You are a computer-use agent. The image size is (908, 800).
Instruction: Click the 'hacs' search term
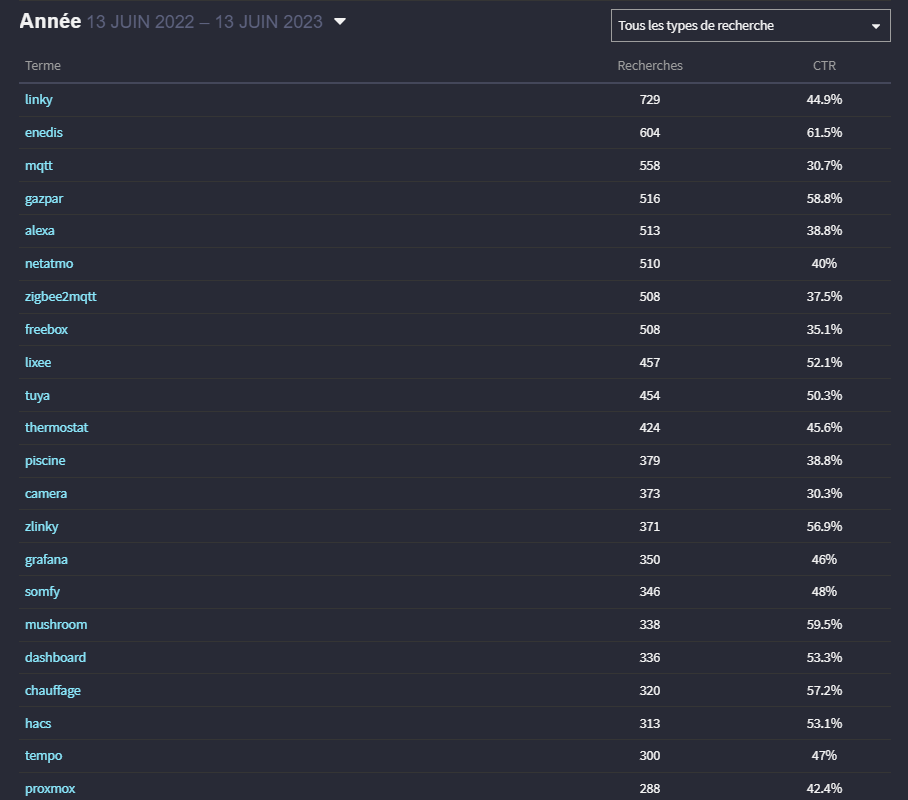[x=38, y=724]
